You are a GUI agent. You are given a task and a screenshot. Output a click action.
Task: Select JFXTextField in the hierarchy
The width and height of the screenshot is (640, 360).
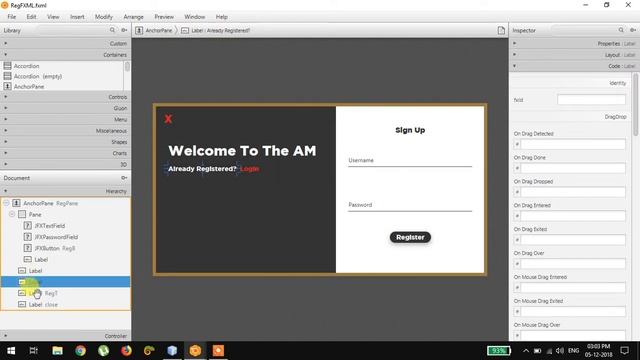point(66,226)
